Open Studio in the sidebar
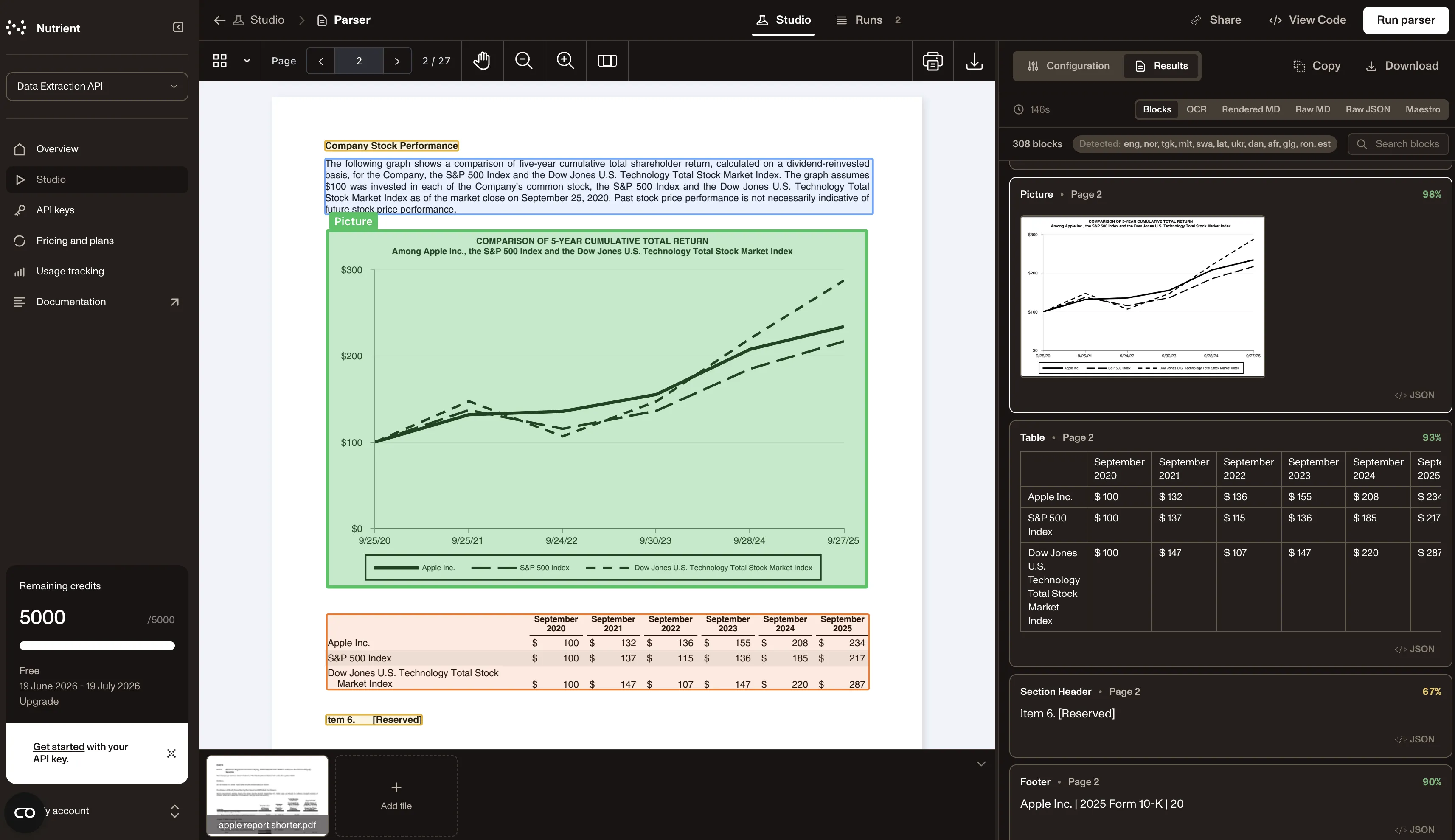This screenshot has height=840, width=1455. click(x=97, y=179)
